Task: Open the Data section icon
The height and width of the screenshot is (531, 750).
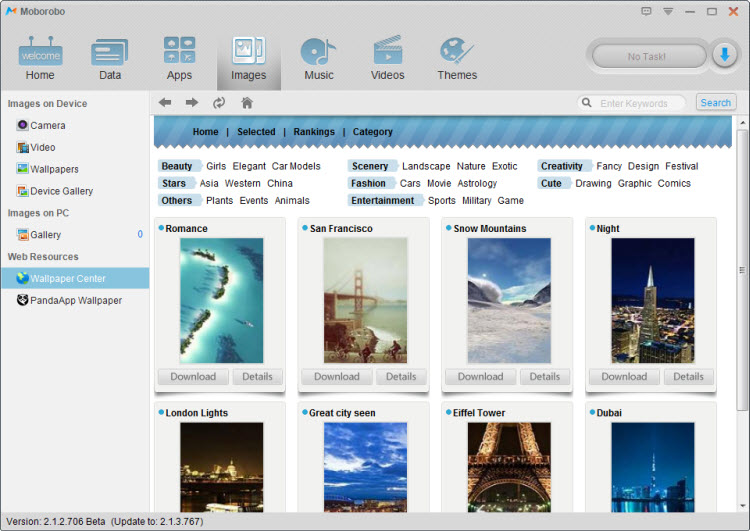Action: [110, 57]
